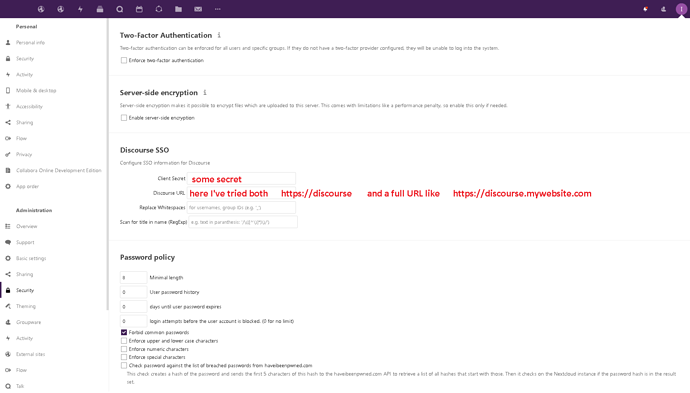Image resolution: width=690 pixels, height=393 pixels.
Task: Show info for Server-side encryption heading
Action: pyautogui.click(x=205, y=92)
